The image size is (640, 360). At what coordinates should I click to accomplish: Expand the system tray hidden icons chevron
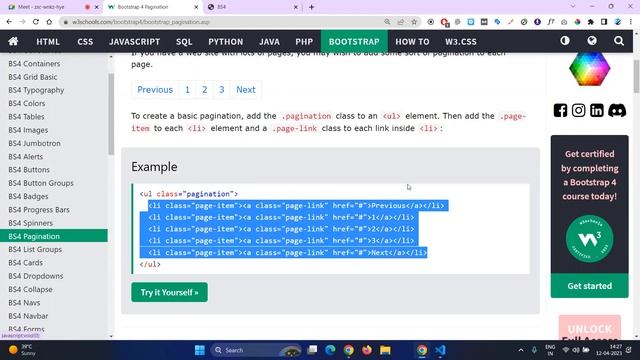pos(520,350)
